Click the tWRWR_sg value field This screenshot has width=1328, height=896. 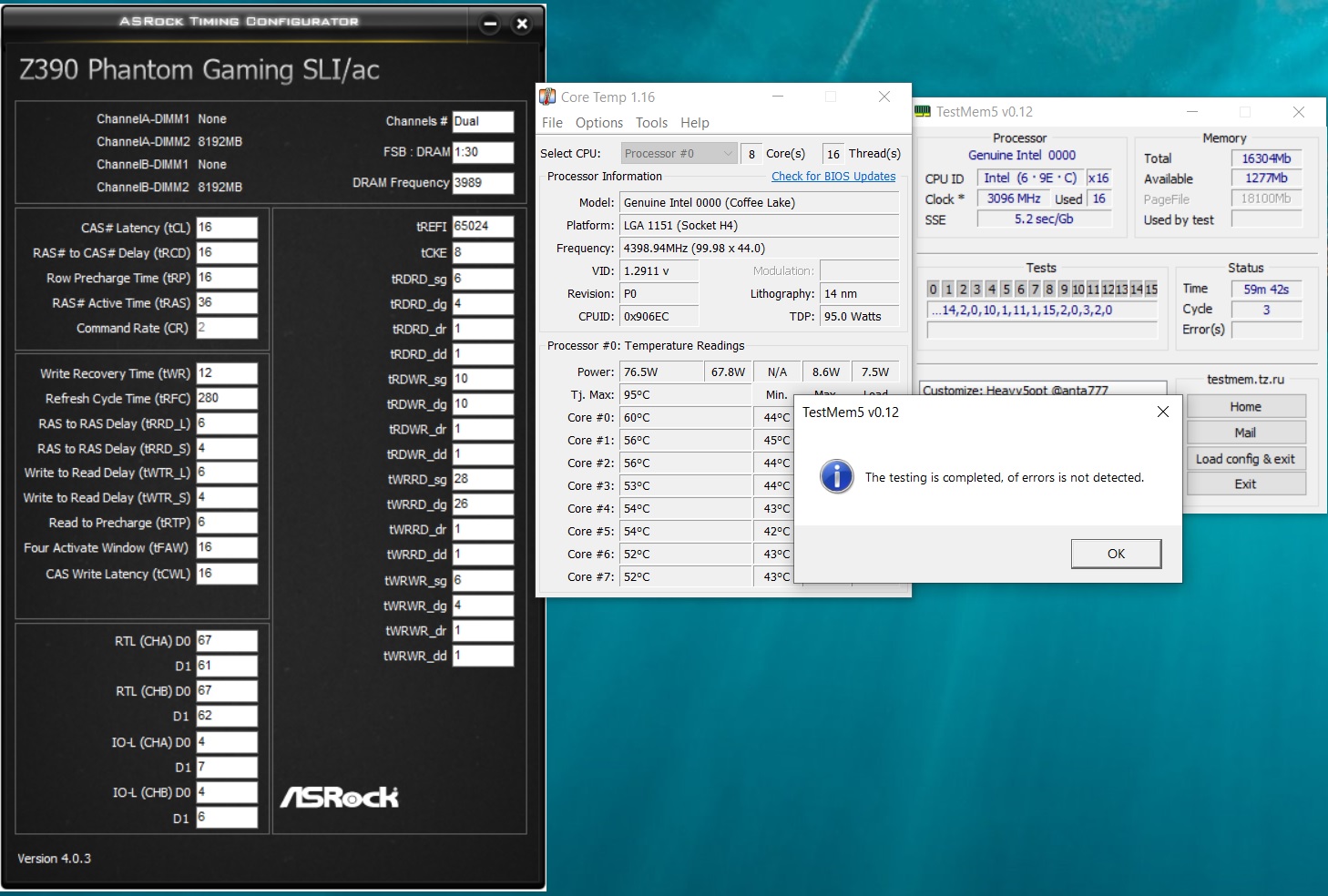point(483,580)
